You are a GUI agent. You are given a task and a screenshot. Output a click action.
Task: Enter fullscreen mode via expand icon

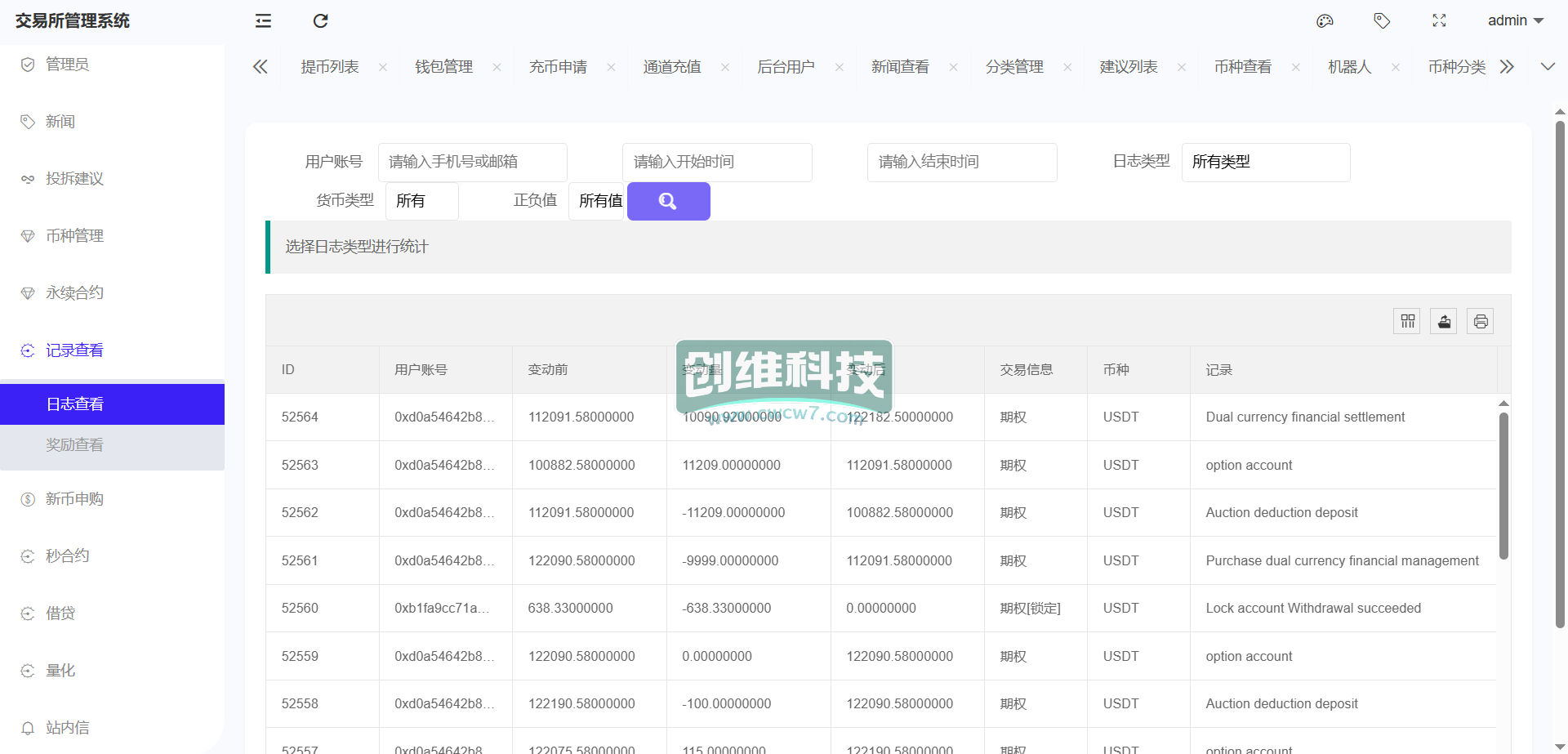point(1439,21)
